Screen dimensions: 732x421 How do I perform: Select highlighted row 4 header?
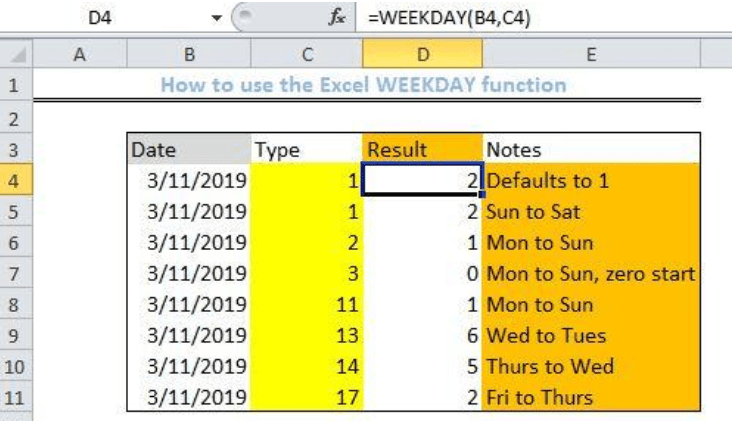coord(16,181)
